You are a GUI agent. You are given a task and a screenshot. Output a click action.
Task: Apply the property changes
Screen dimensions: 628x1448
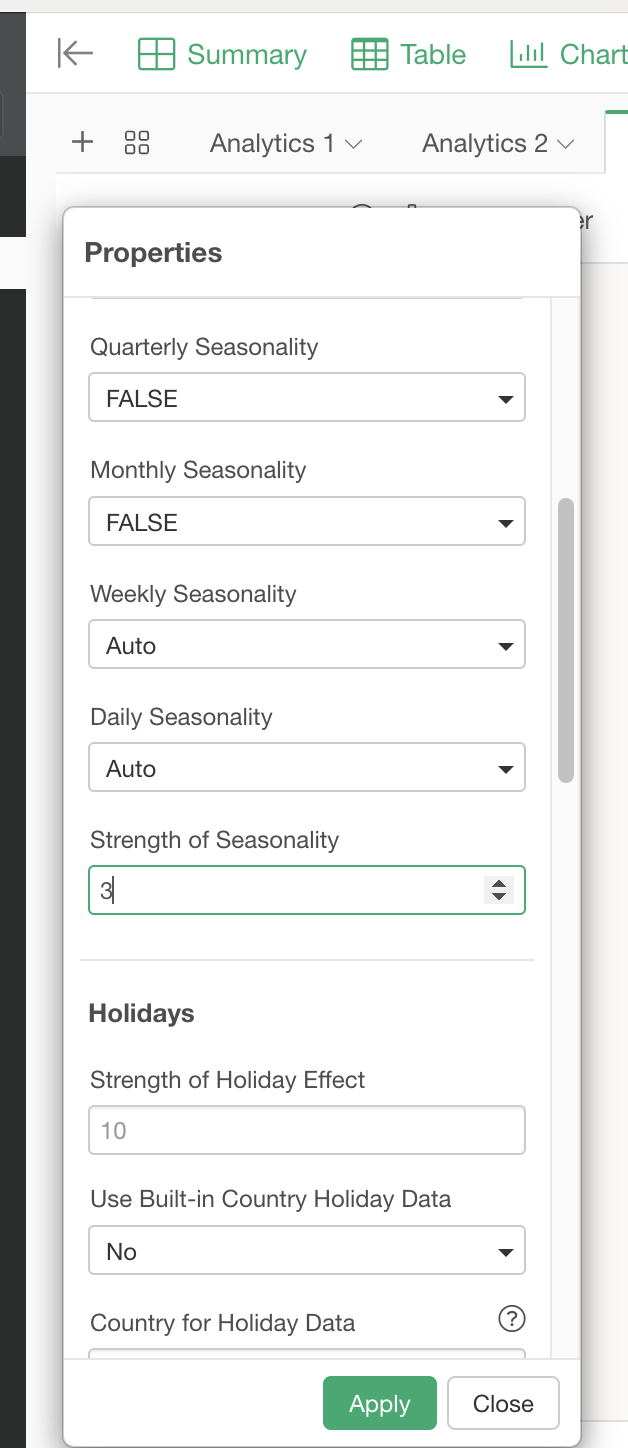click(x=380, y=1404)
